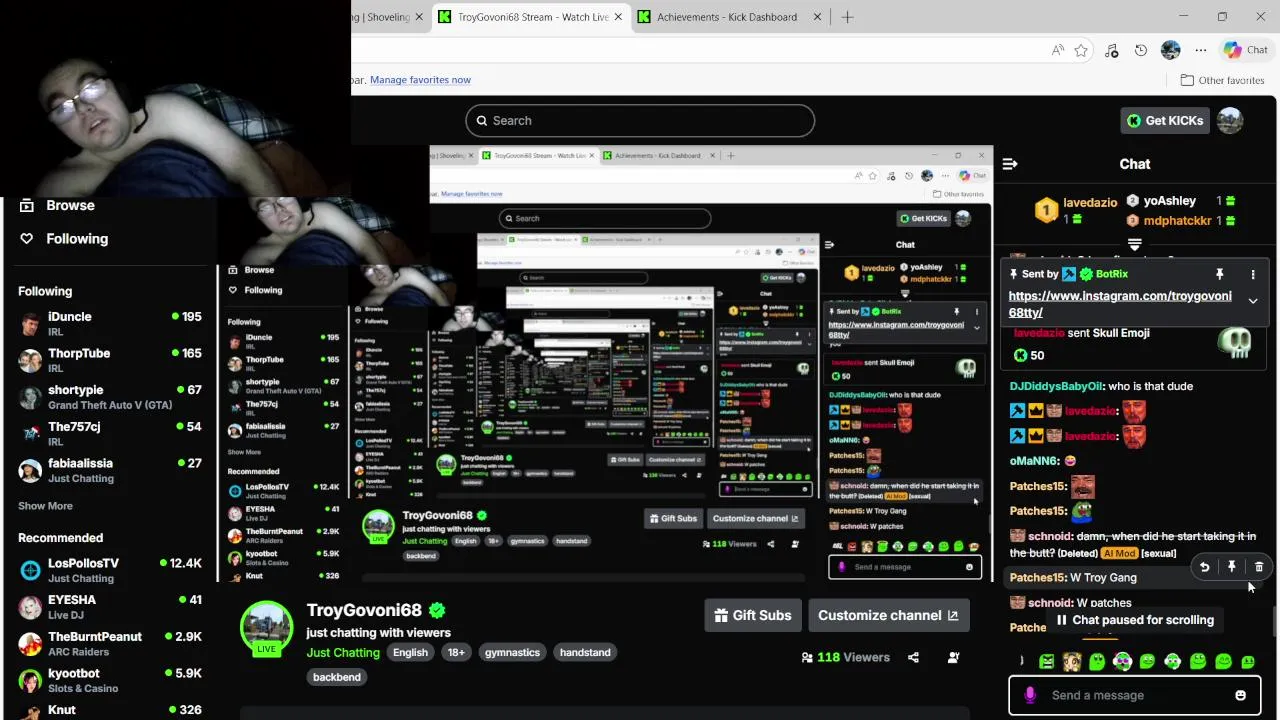This screenshot has width=1280, height=720.
Task: Select the backbend tag
Action: [337, 677]
